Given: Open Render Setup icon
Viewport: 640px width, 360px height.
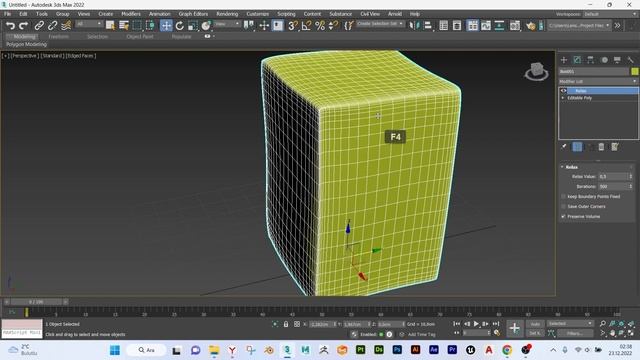Looking at the screenshot, I should (515, 26).
